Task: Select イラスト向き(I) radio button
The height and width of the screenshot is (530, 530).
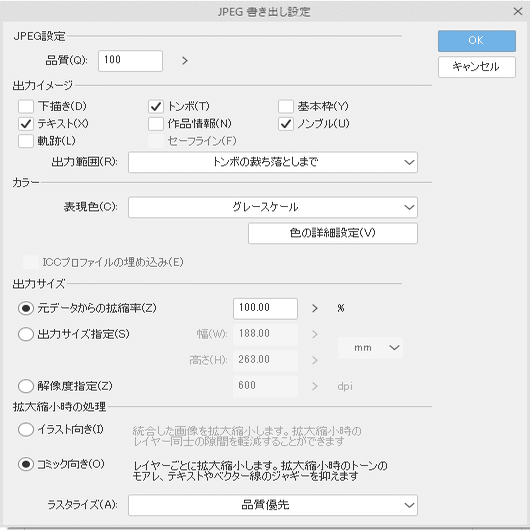Action: 26,430
